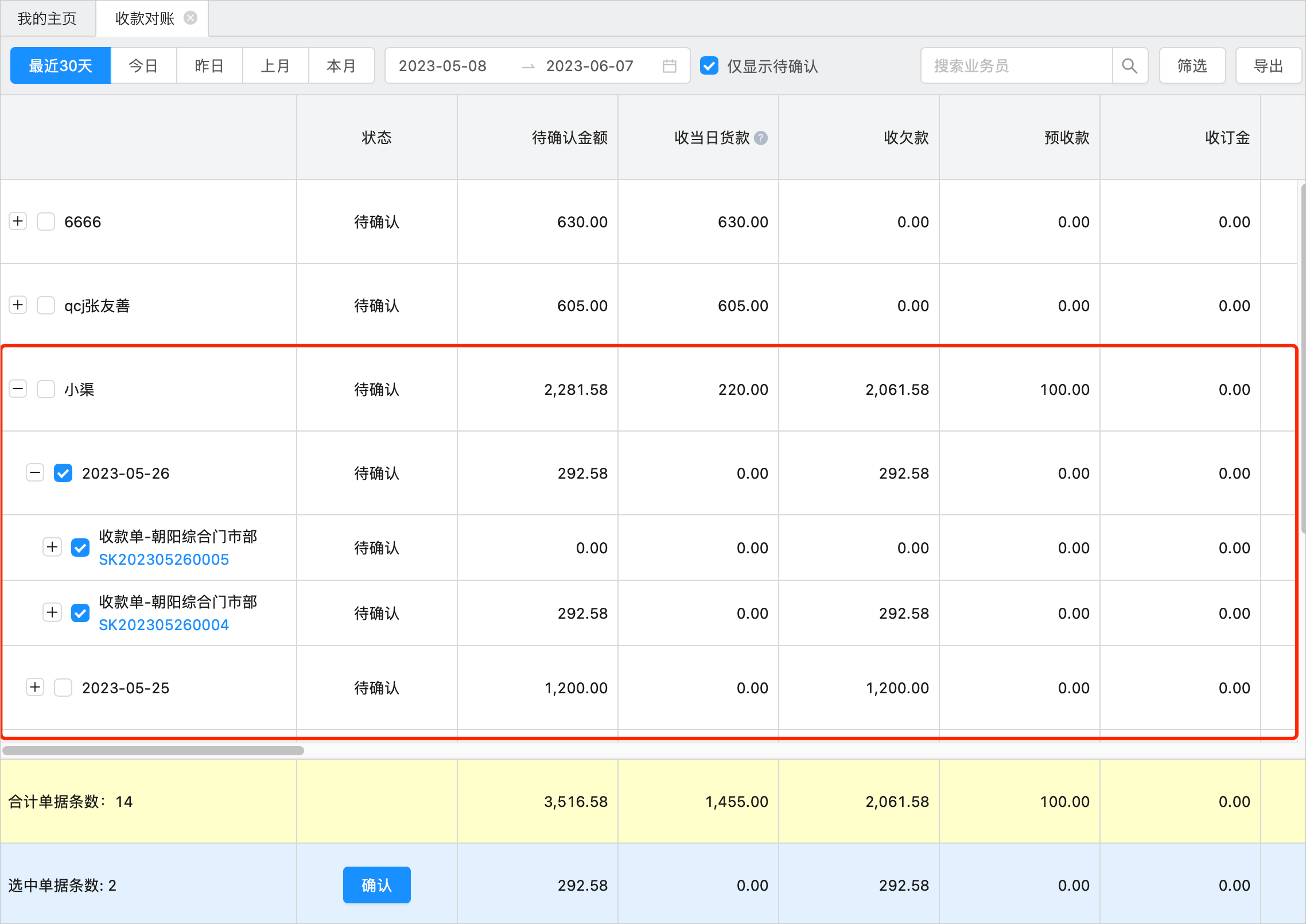Expand the qcj张友善 row
1306x924 pixels.
pyautogui.click(x=18, y=305)
